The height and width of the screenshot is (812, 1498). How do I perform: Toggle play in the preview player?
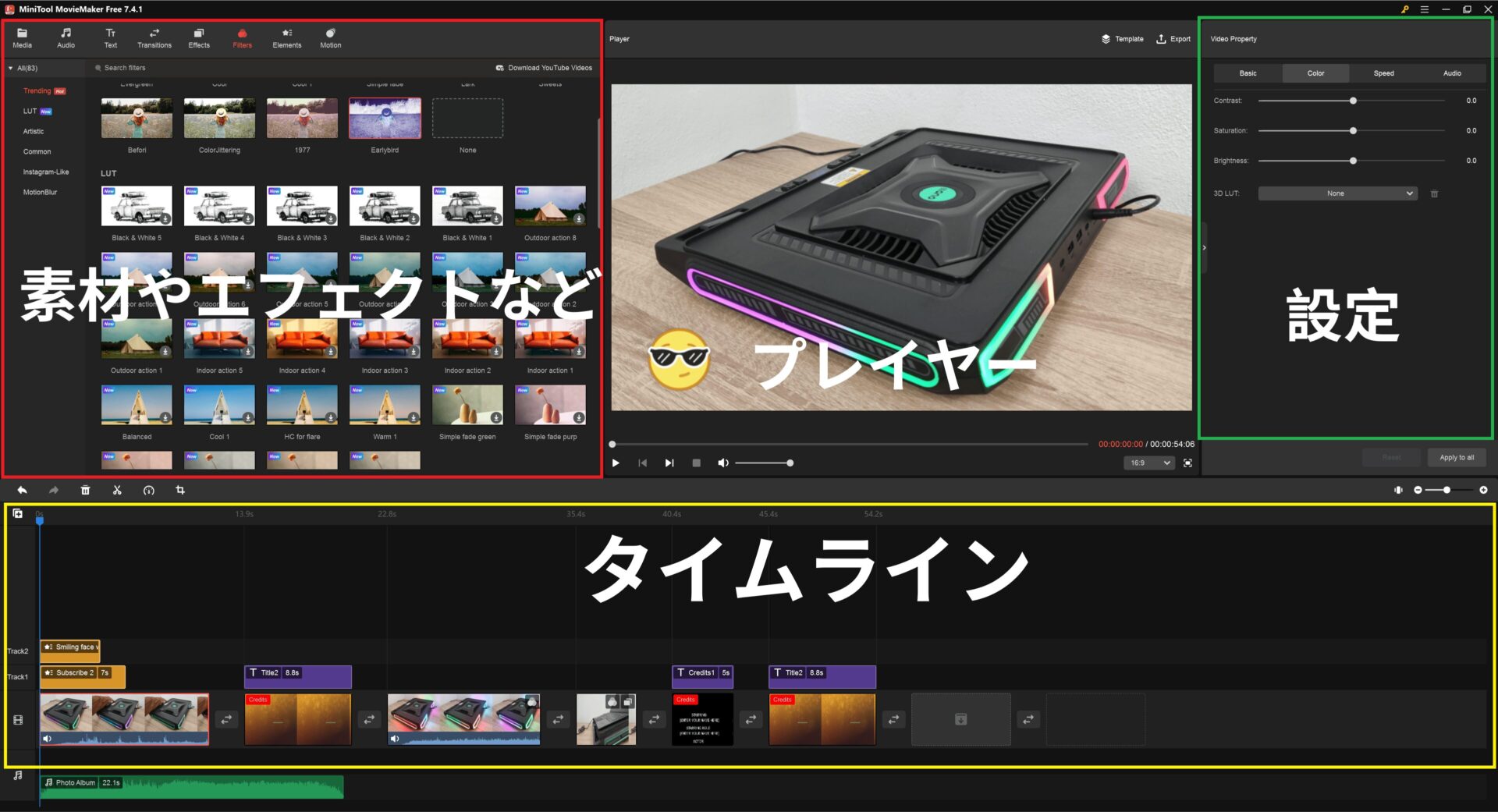coord(616,463)
